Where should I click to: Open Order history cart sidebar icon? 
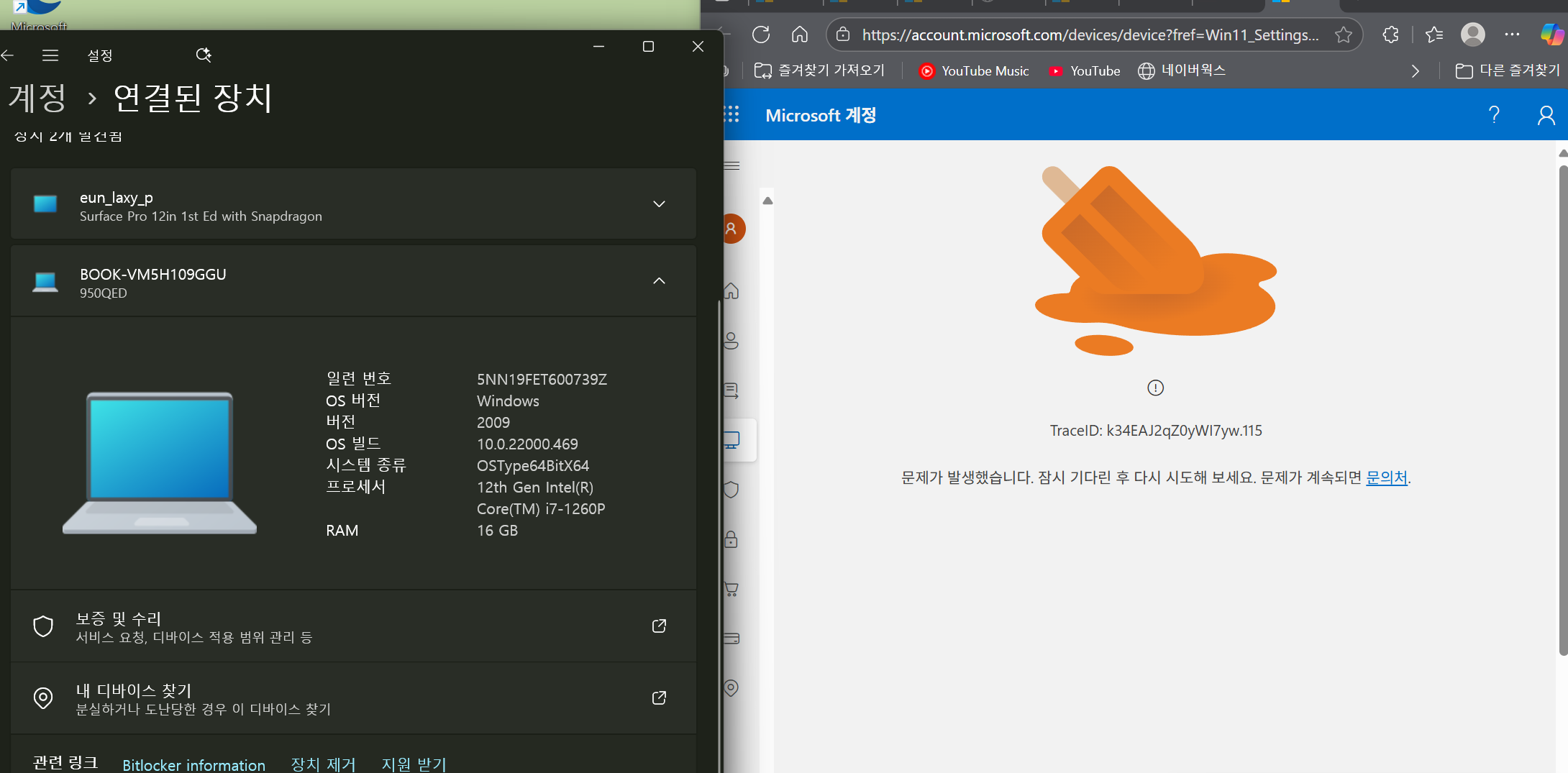click(731, 589)
